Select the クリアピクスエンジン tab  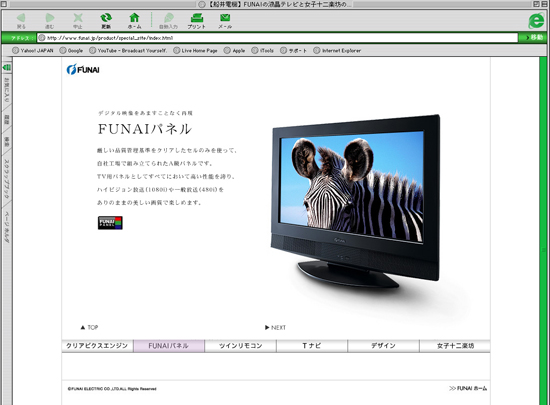click(97, 346)
